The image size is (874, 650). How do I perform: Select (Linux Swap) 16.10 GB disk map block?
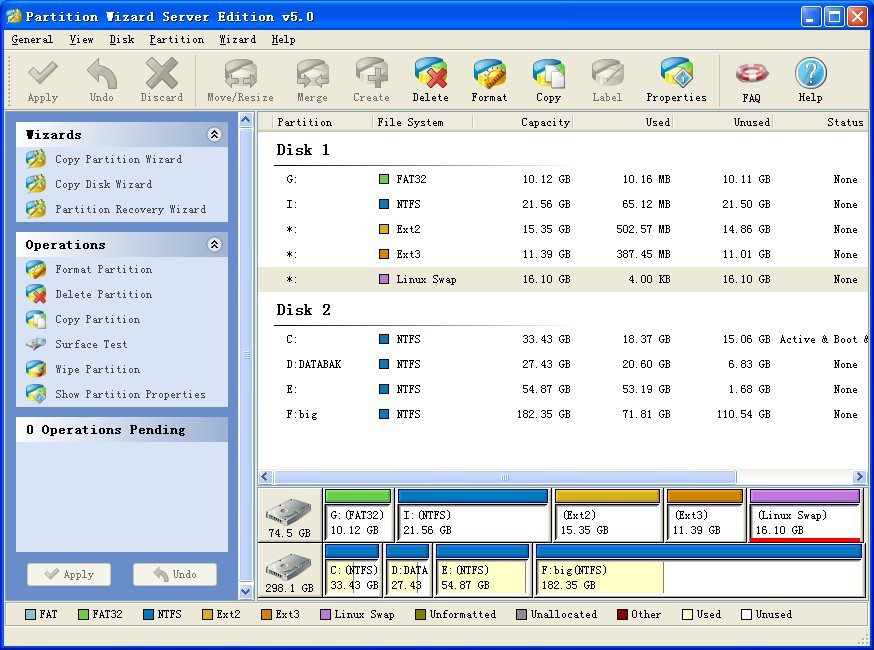coord(805,515)
